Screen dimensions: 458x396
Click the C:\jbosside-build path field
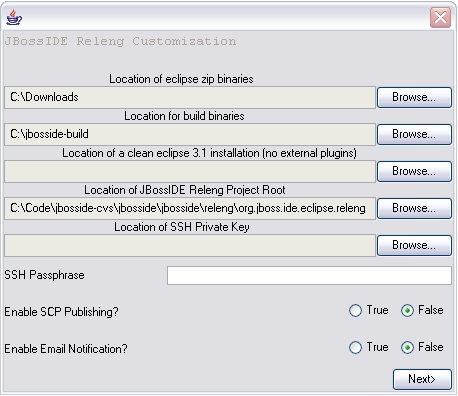coord(190,134)
